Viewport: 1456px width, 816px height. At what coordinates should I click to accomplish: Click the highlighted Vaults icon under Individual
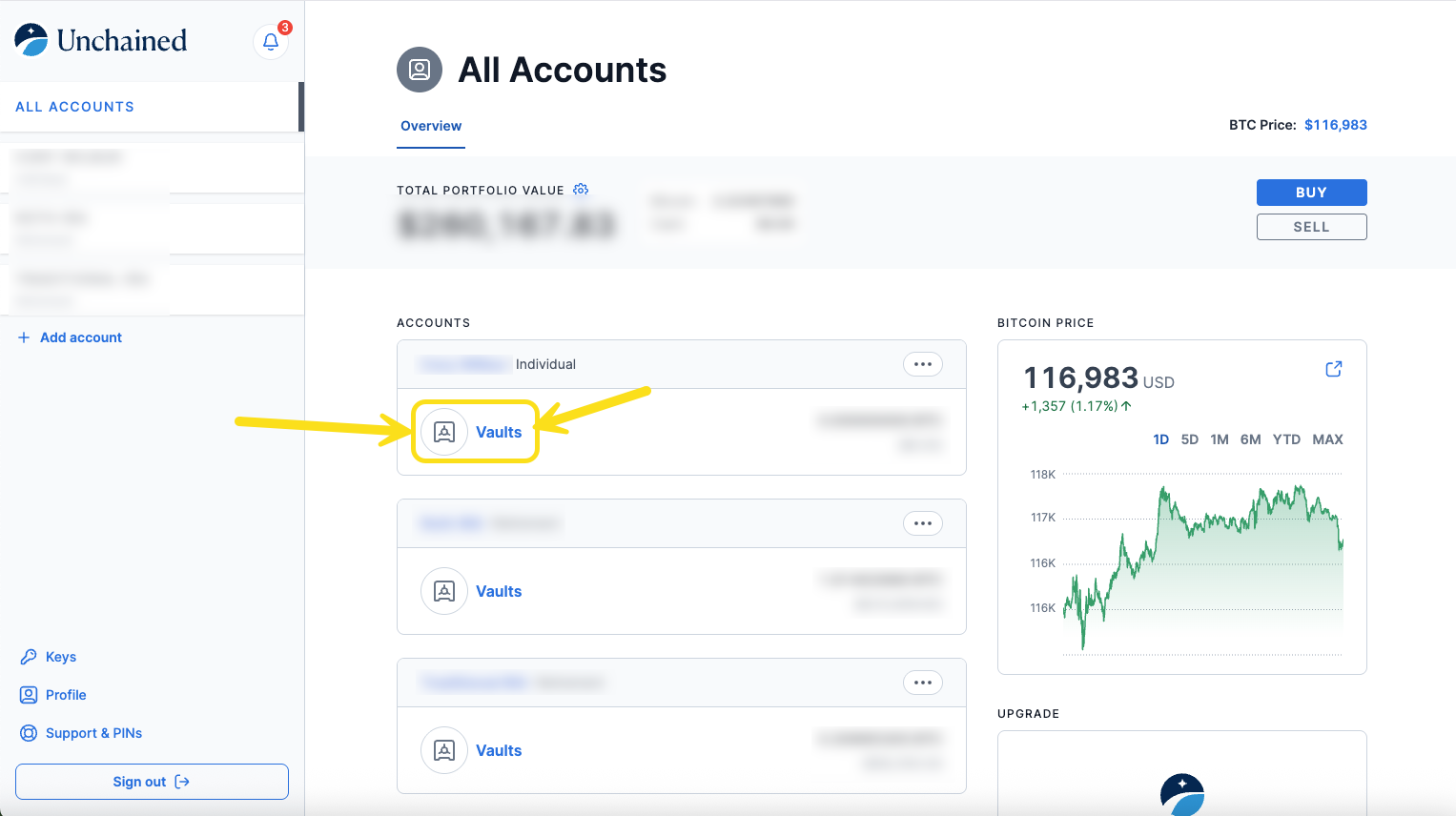click(x=444, y=432)
